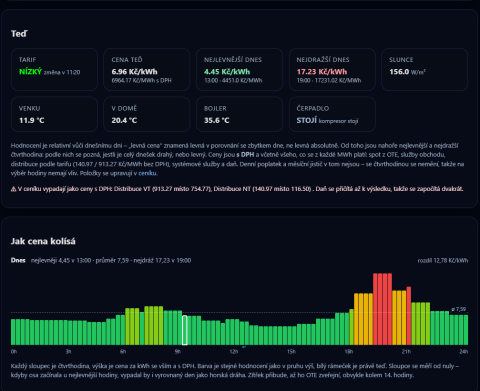Click the 12h axis label
Viewport: 480px width, 391px height.
pos(234,352)
